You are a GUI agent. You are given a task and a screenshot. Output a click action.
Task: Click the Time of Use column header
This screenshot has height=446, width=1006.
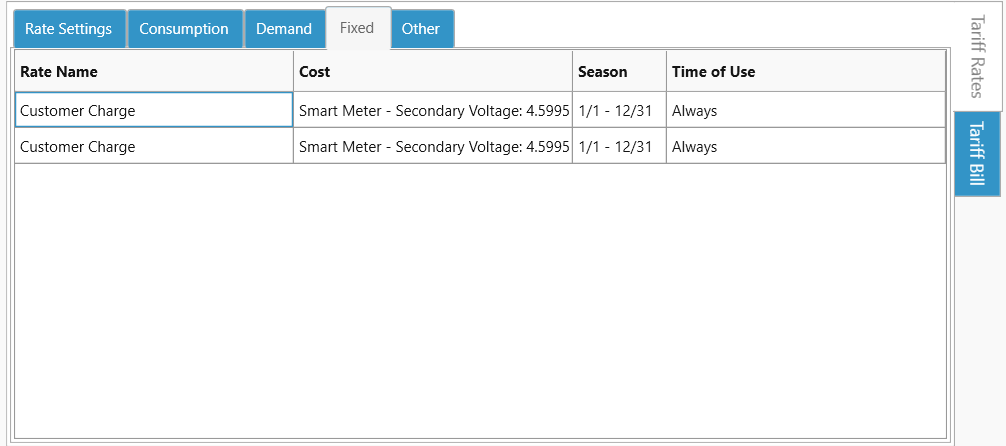pyautogui.click(x=805, y=72)
